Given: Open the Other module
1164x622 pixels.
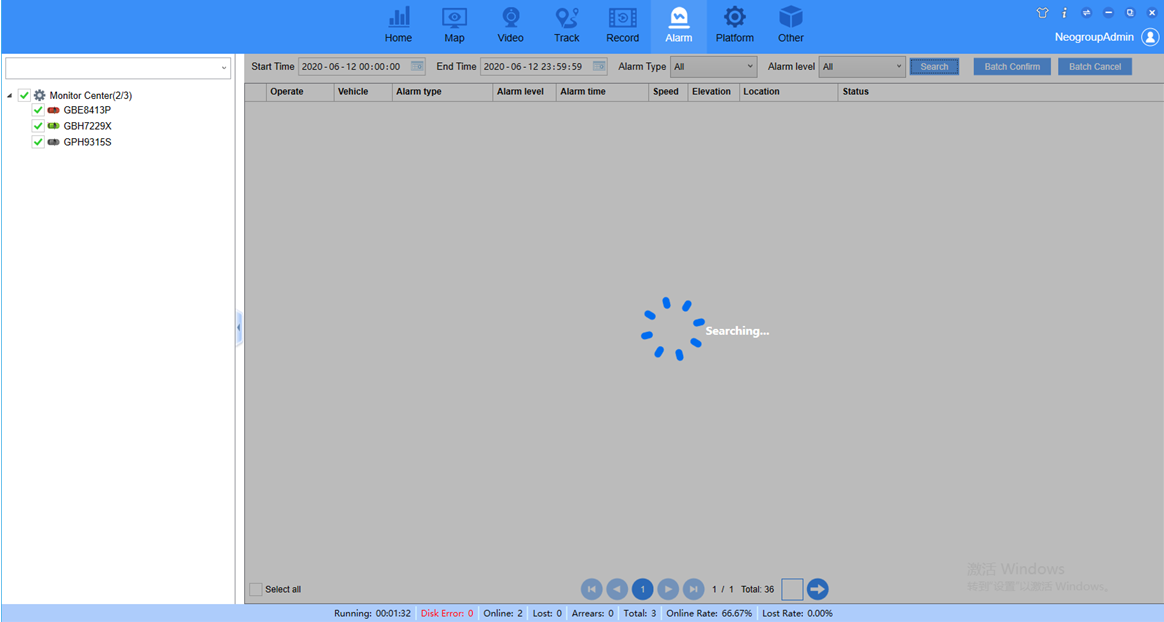Looking at the screenshot, I should coord(791,25).
